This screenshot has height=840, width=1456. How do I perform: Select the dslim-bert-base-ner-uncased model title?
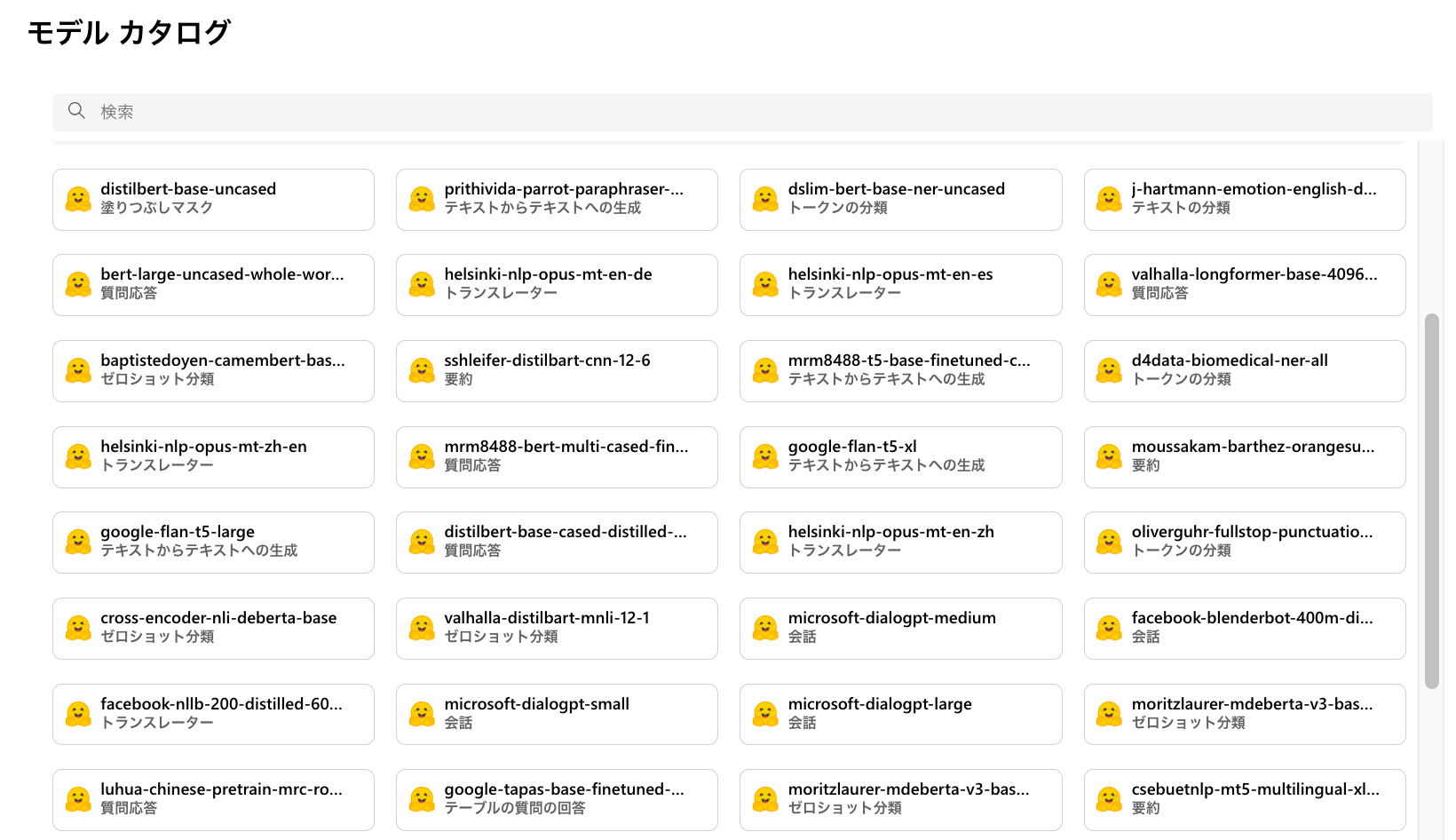(x=897, y=189)
